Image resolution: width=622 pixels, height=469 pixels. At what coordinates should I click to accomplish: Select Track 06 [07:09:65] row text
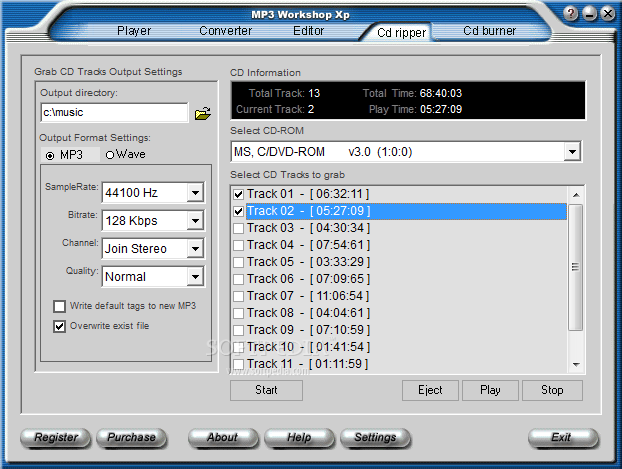(308, 280)
